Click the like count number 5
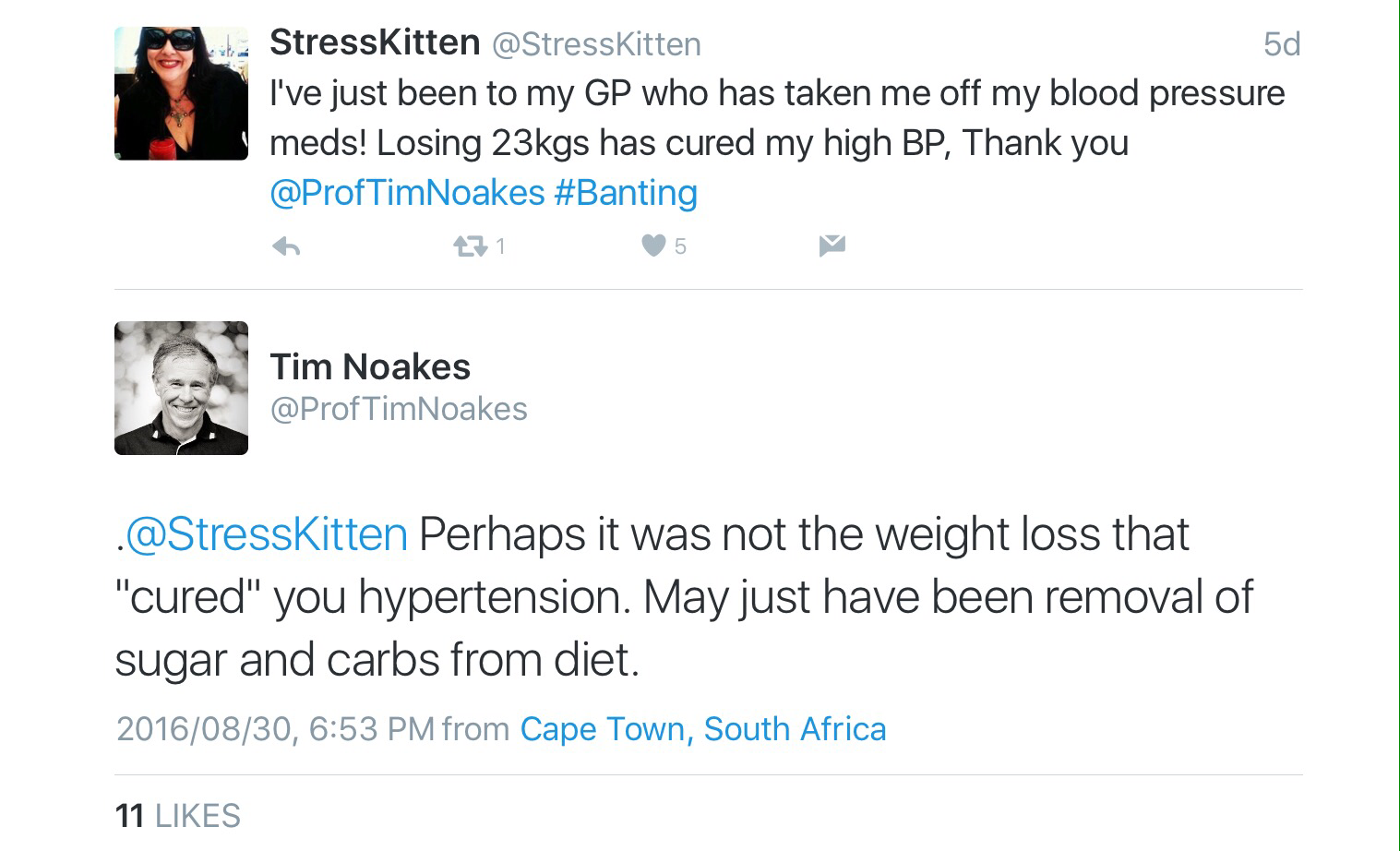The height and width of the screenshot is (851, 1400). click(680, 246)
